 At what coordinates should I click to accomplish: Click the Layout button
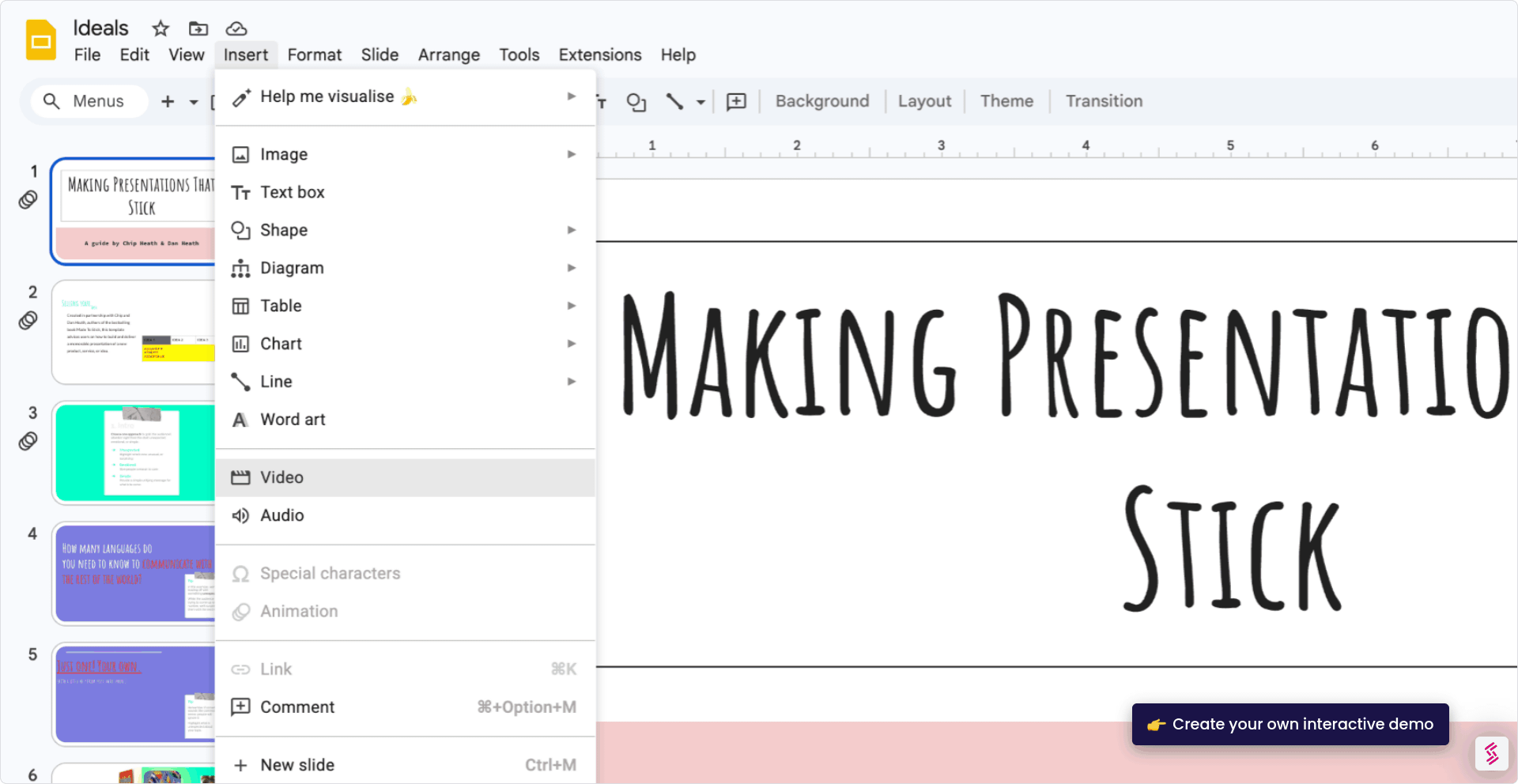click(924, 101)
